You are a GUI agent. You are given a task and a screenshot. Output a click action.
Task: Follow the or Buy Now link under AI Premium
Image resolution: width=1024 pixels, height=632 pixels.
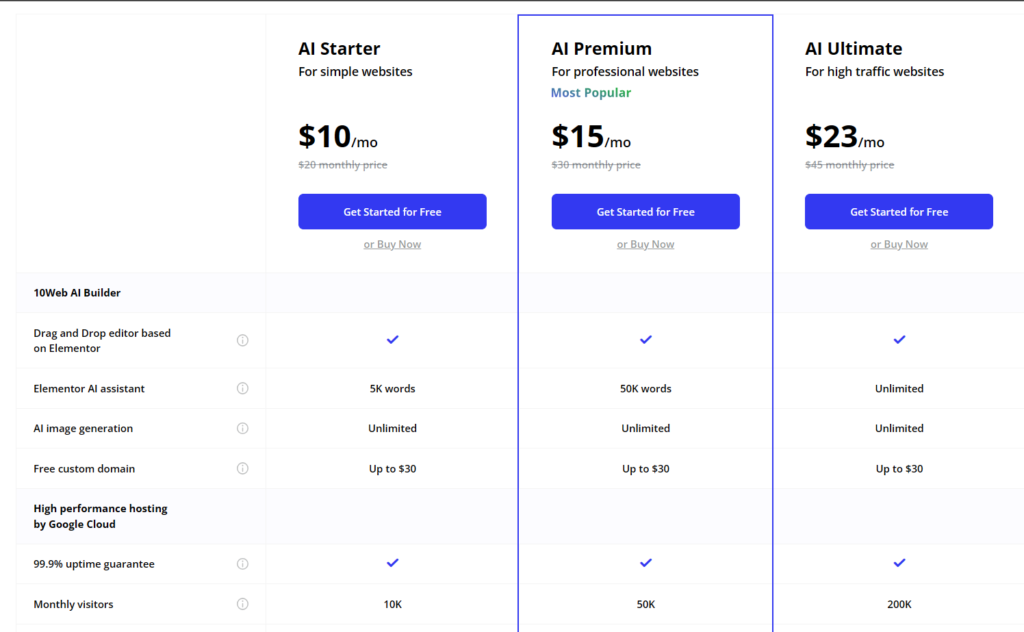pos(646,244)
